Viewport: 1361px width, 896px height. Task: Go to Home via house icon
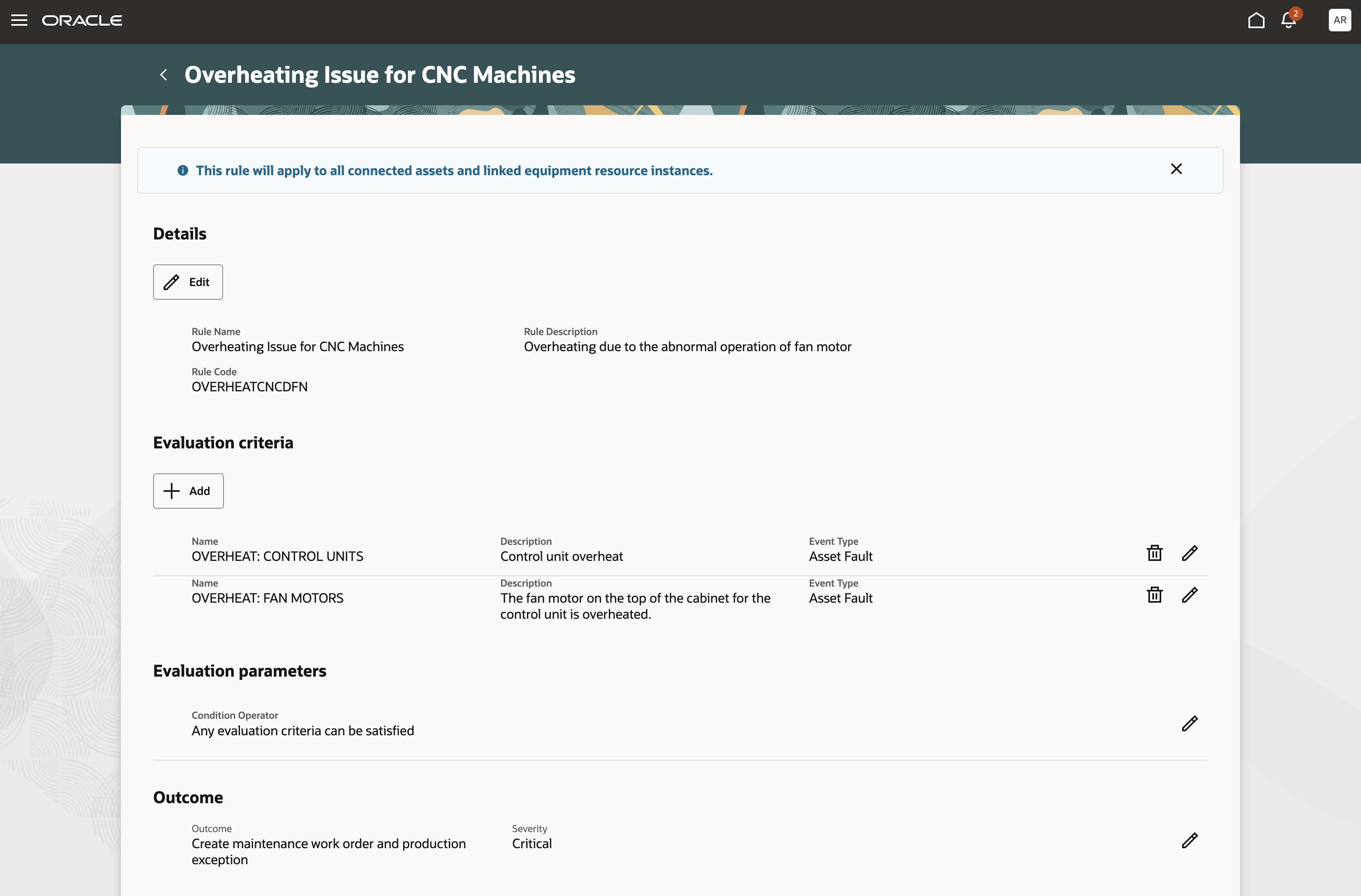coord(1256,20)
